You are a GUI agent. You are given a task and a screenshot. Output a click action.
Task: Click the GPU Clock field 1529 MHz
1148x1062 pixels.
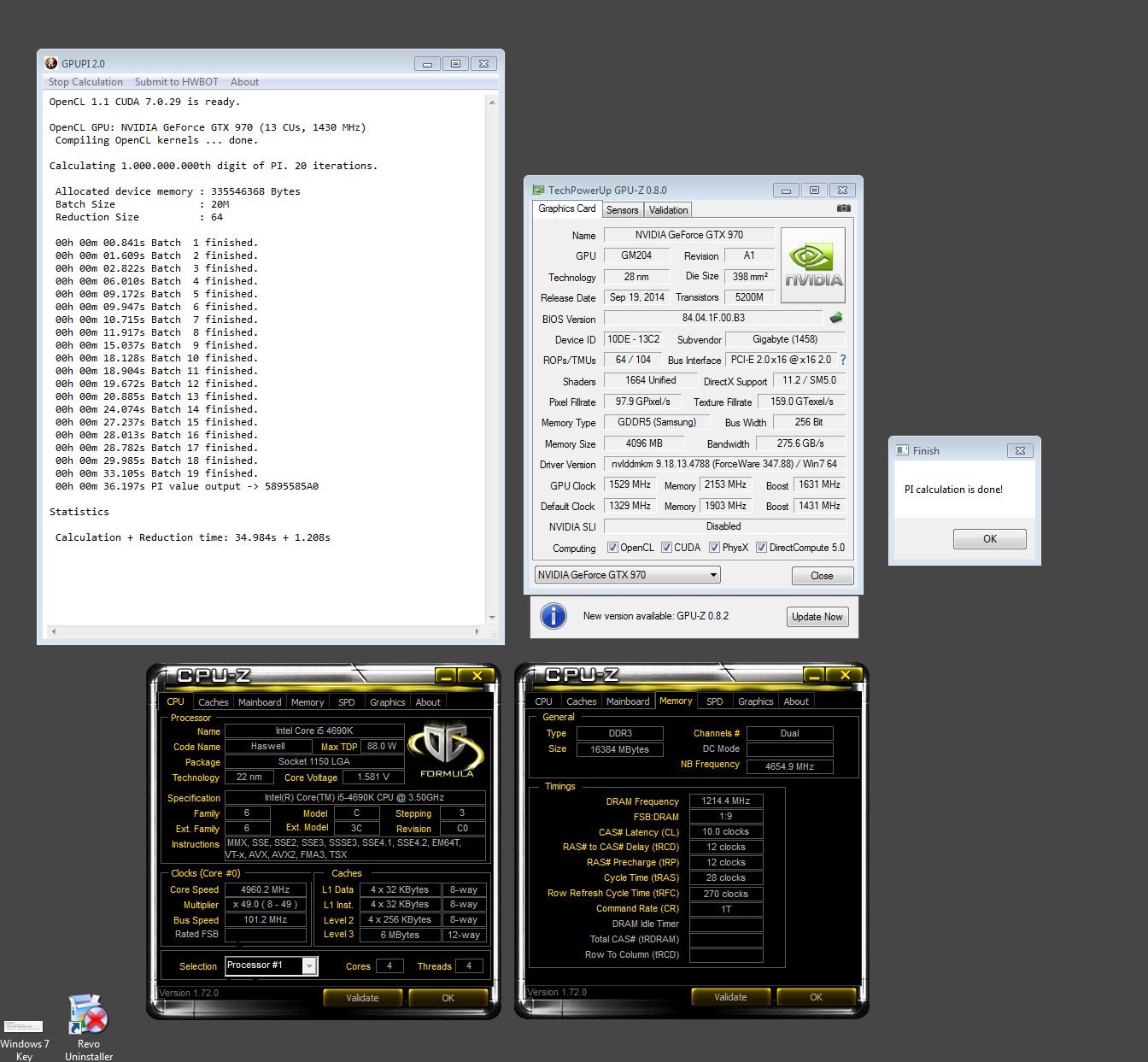pos(630,484)
